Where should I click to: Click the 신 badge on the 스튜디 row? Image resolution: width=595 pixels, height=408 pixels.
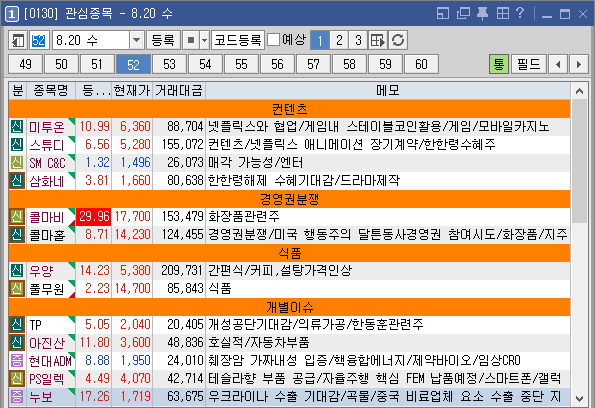point(17,144)
